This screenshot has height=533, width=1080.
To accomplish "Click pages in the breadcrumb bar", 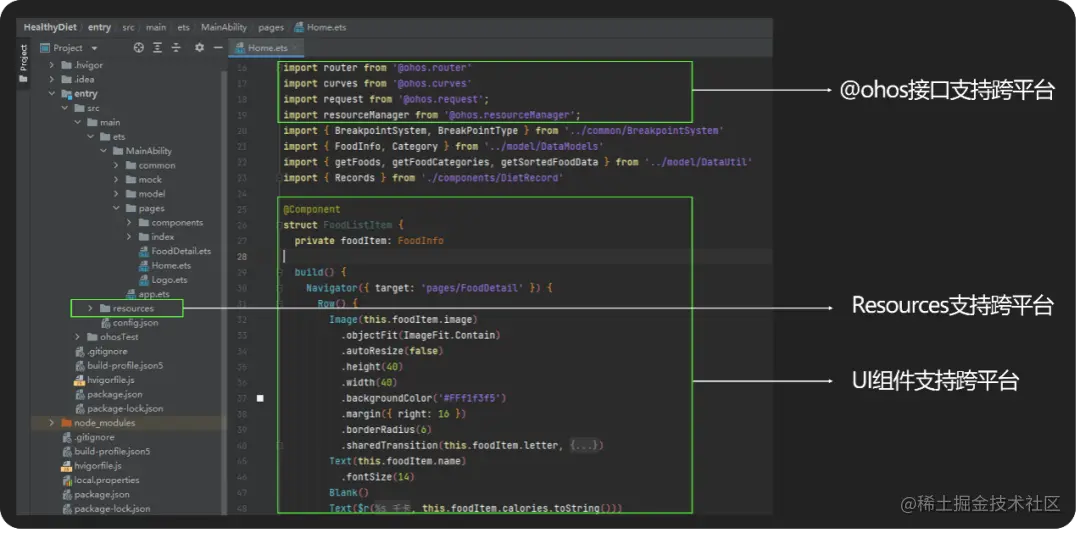I will pyautogui.click(x=271, y=28).
